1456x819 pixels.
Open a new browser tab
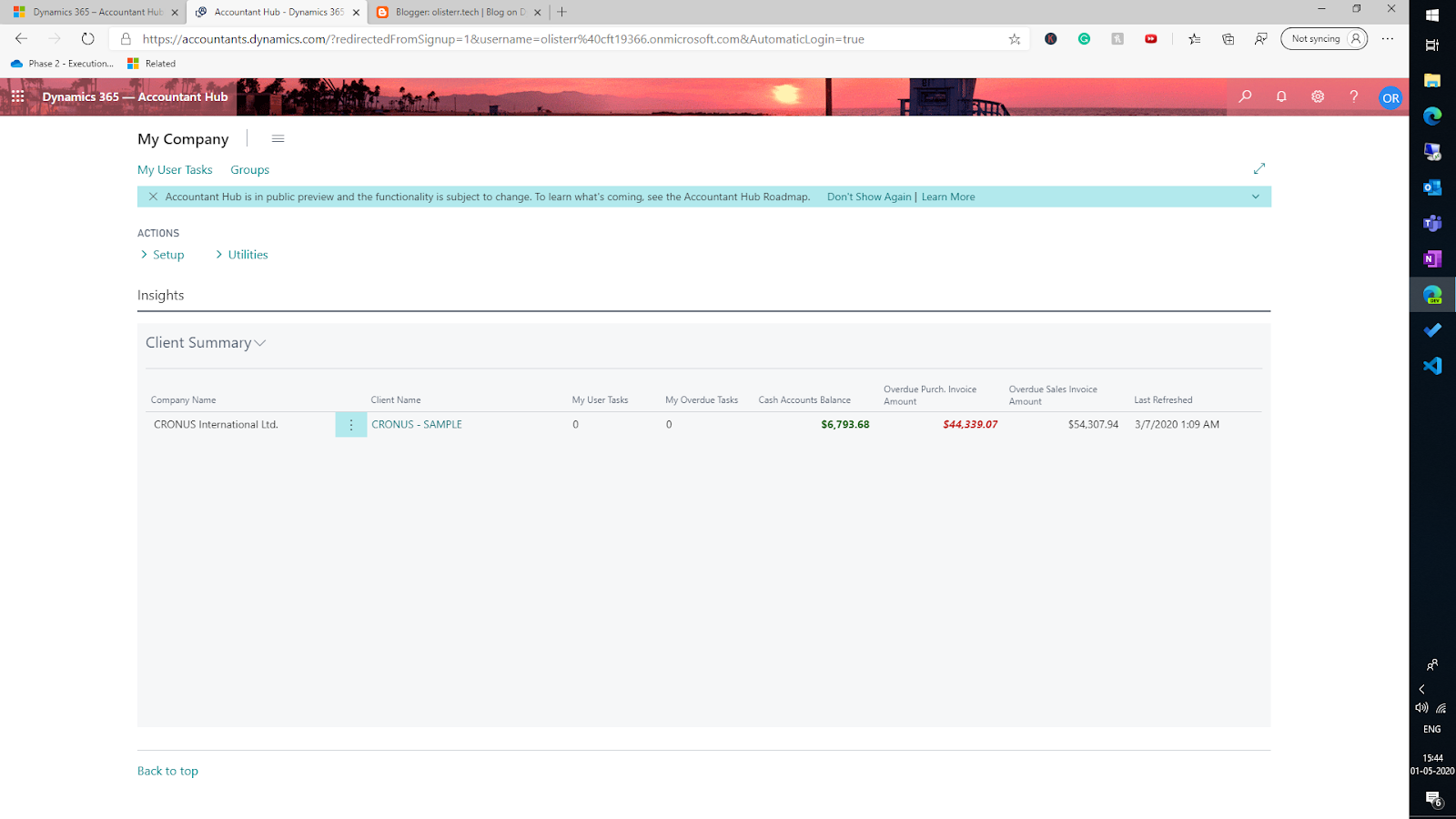click(561, 12)
